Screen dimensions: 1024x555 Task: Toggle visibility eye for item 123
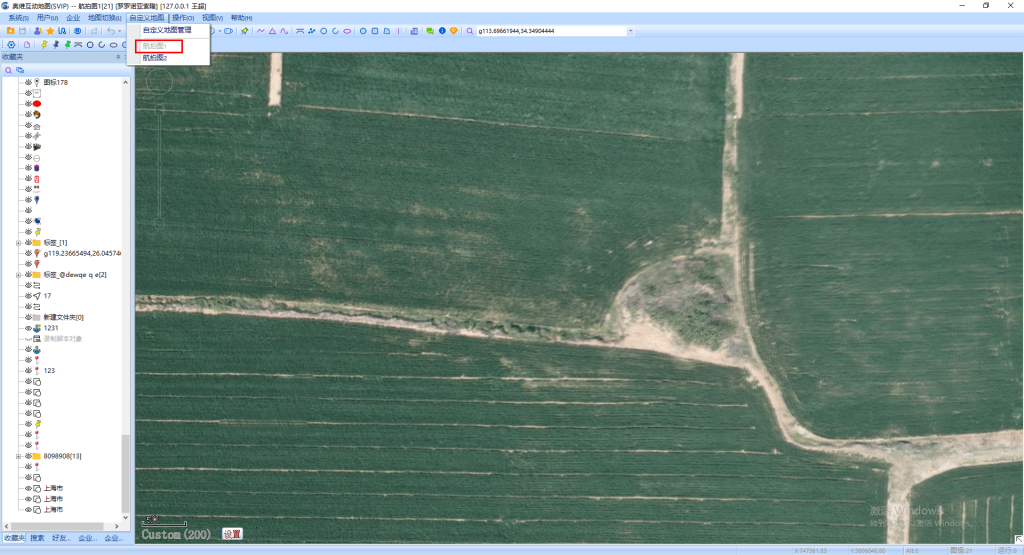pyautogui.click(x=28, y=370)
